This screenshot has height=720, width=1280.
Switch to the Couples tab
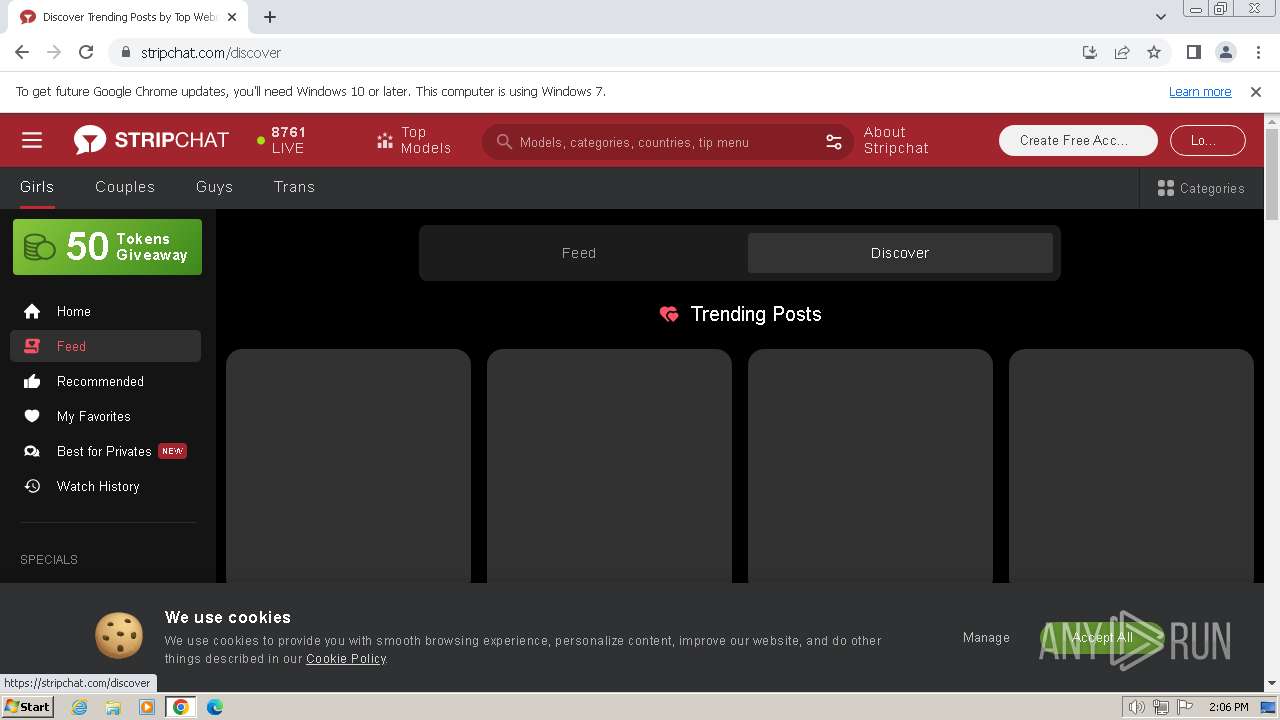[125, 187]
